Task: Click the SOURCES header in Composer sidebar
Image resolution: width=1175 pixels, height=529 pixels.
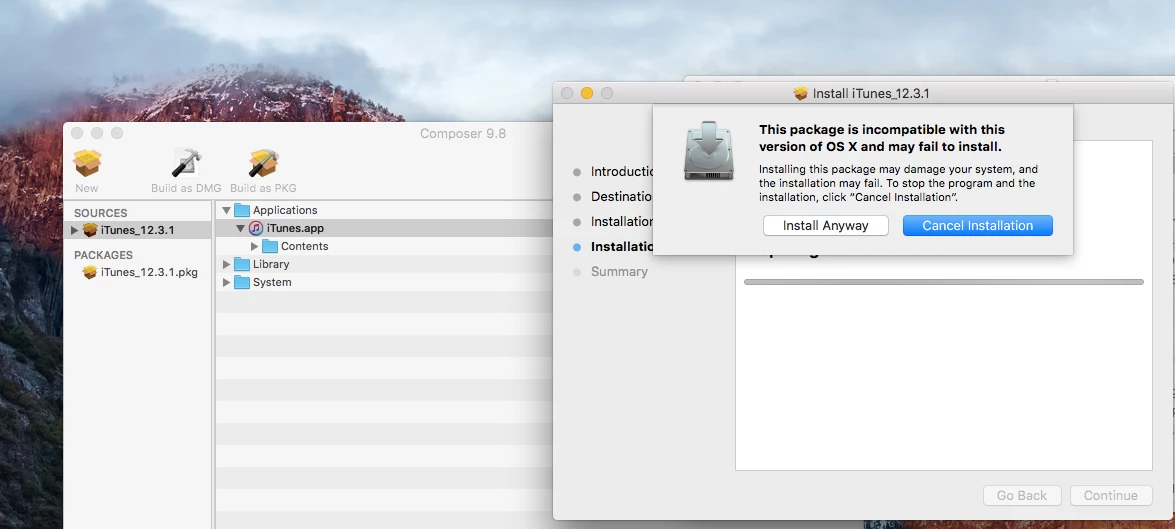Action: [x=100, y=213]
